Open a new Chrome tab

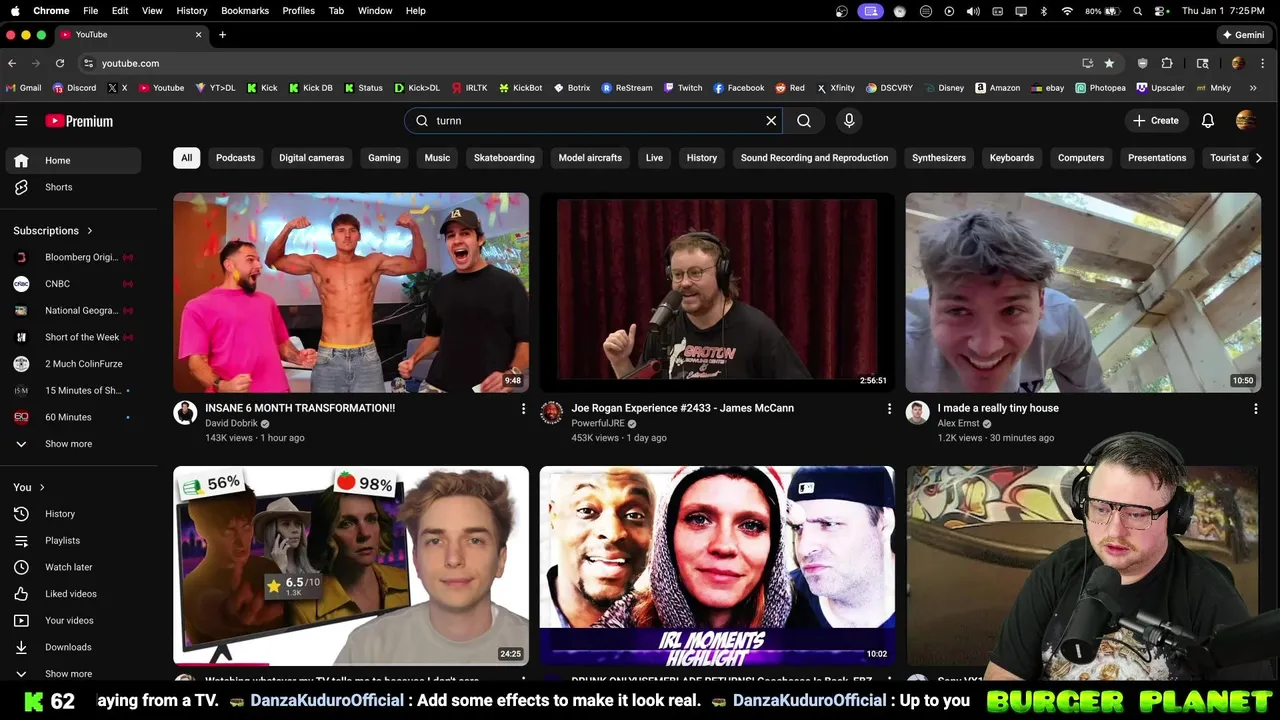pos(222,35)
